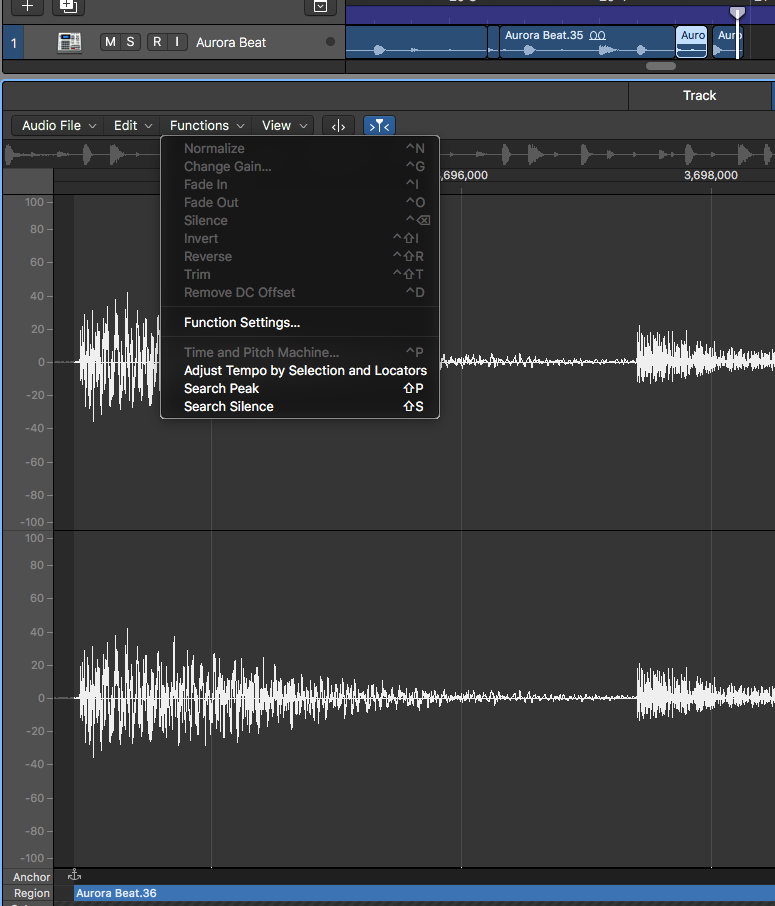Select the highlighted Auro region
The height and width of the screenshot is (906, 775).
692,42
